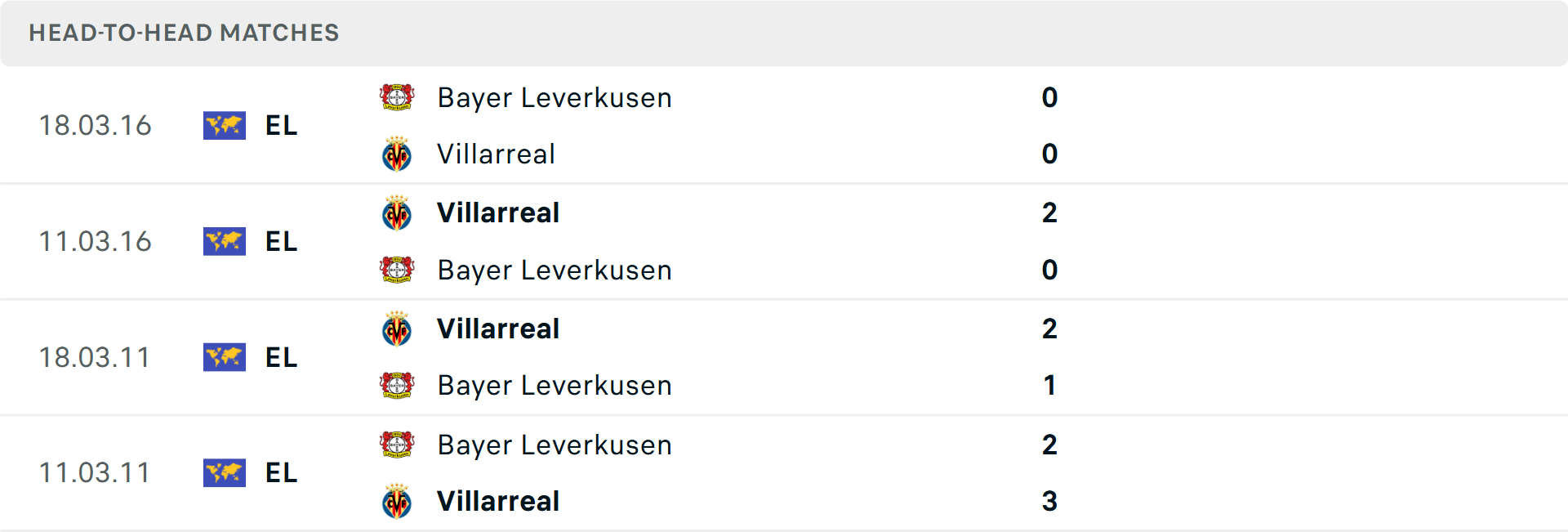Open the EL competition next to 18.03.11
This screenshot has height=532, width=1568.
pos(224,357)
